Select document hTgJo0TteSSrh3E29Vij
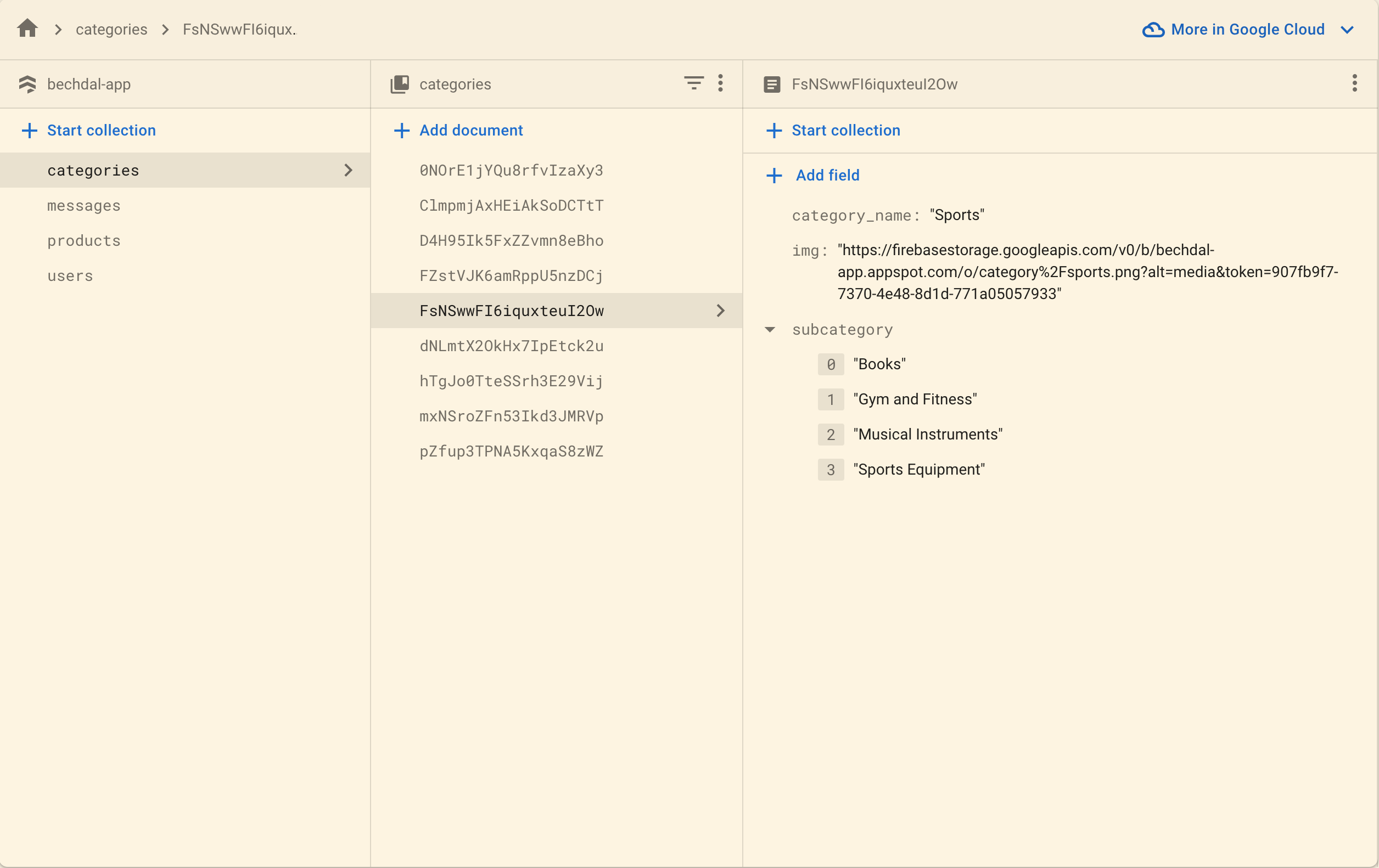The width and height of the screenshot is (1379, 868). click(511, 381)
